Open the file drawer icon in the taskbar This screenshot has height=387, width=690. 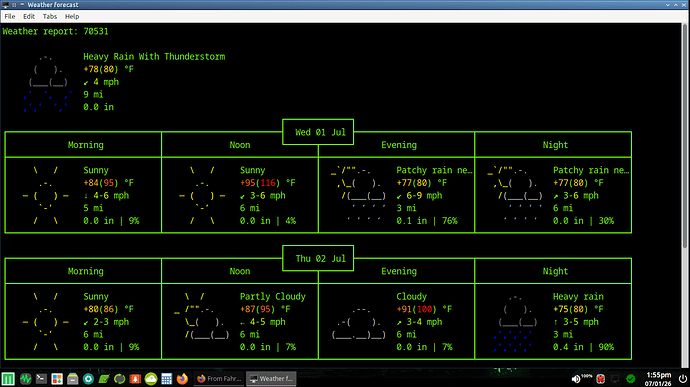pyautogui.click(x=73, y=379)
